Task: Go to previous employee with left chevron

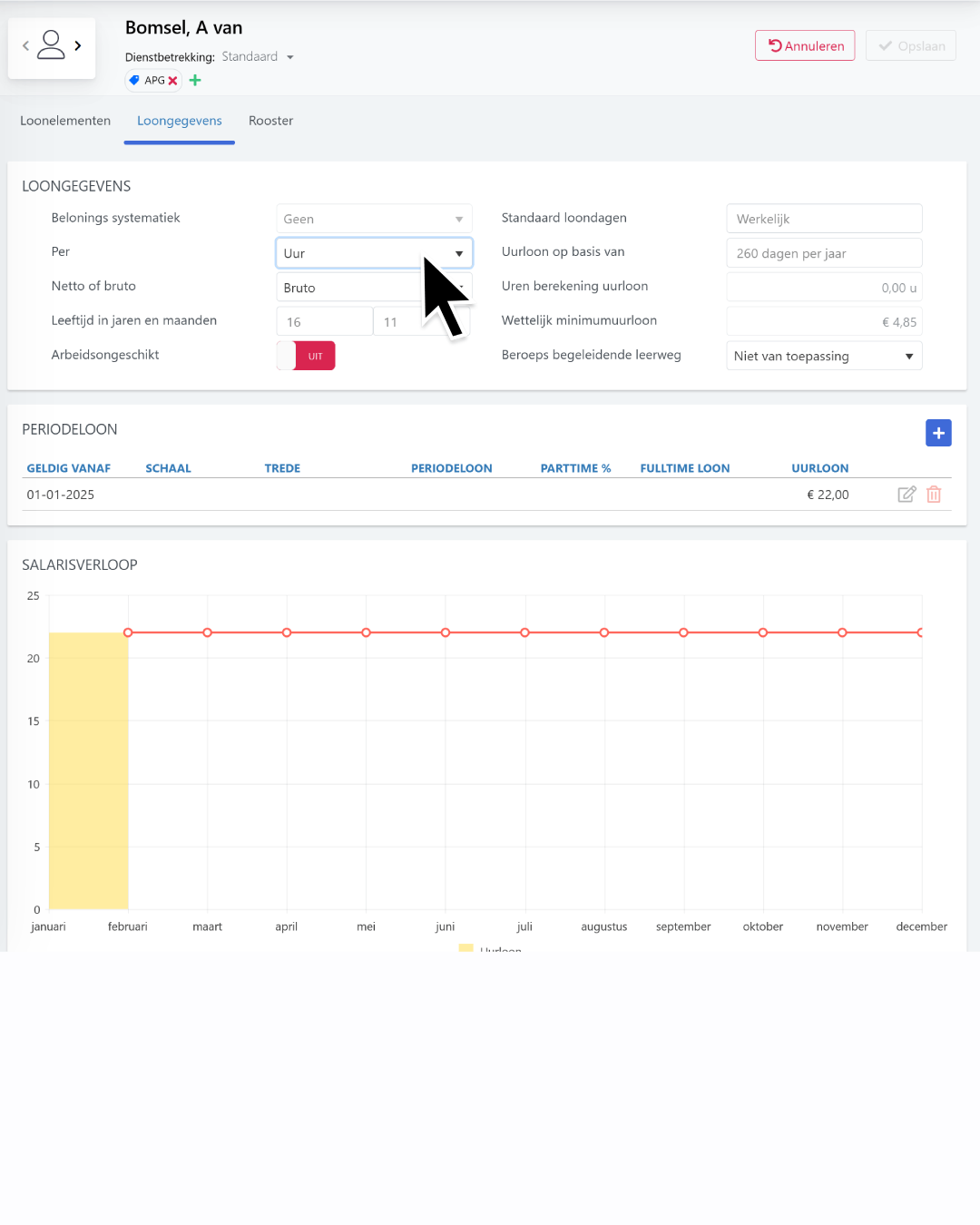Action: [x=25, y=45]
